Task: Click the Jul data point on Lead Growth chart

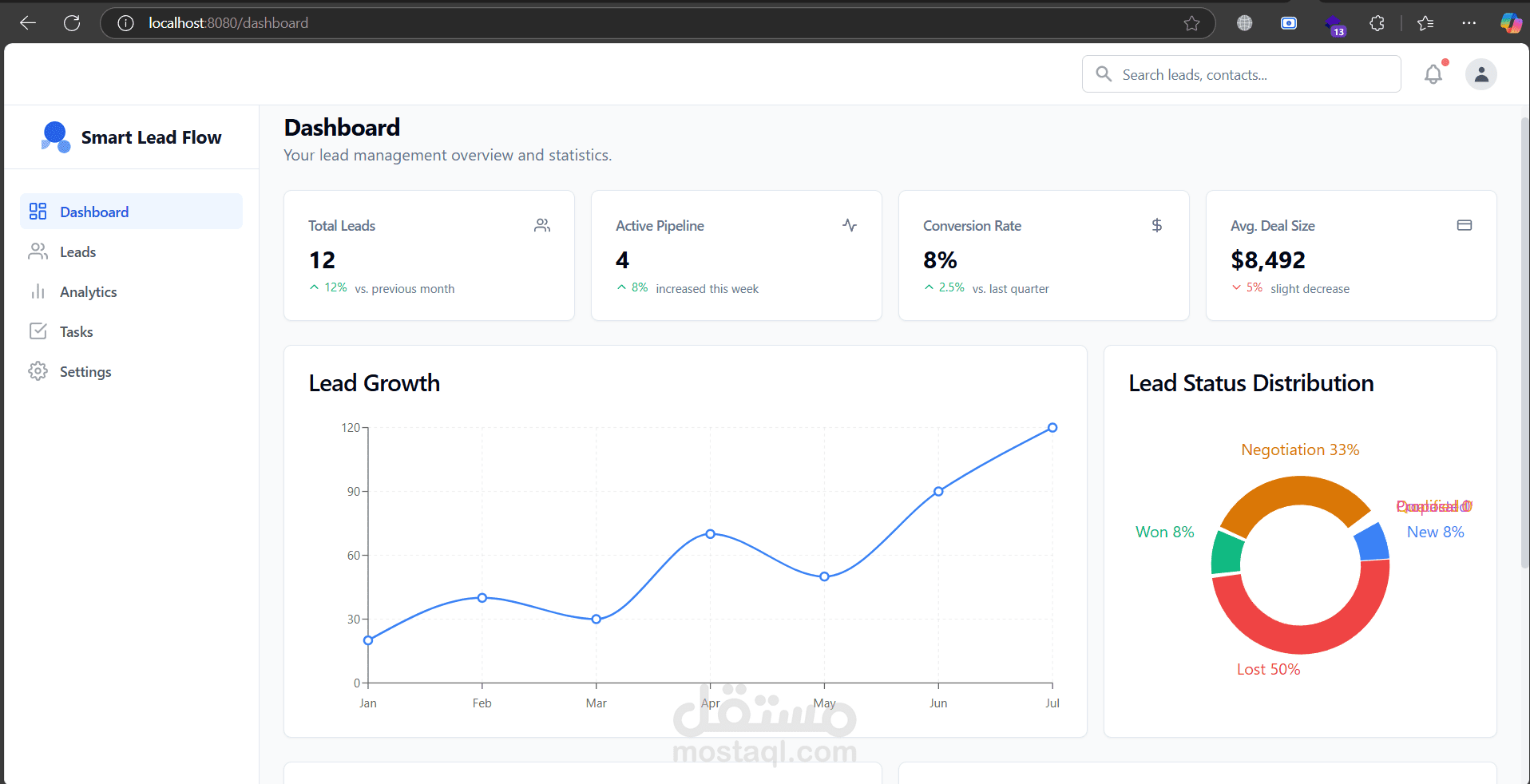Action: pyautogui.click(x=1052, y=428)
